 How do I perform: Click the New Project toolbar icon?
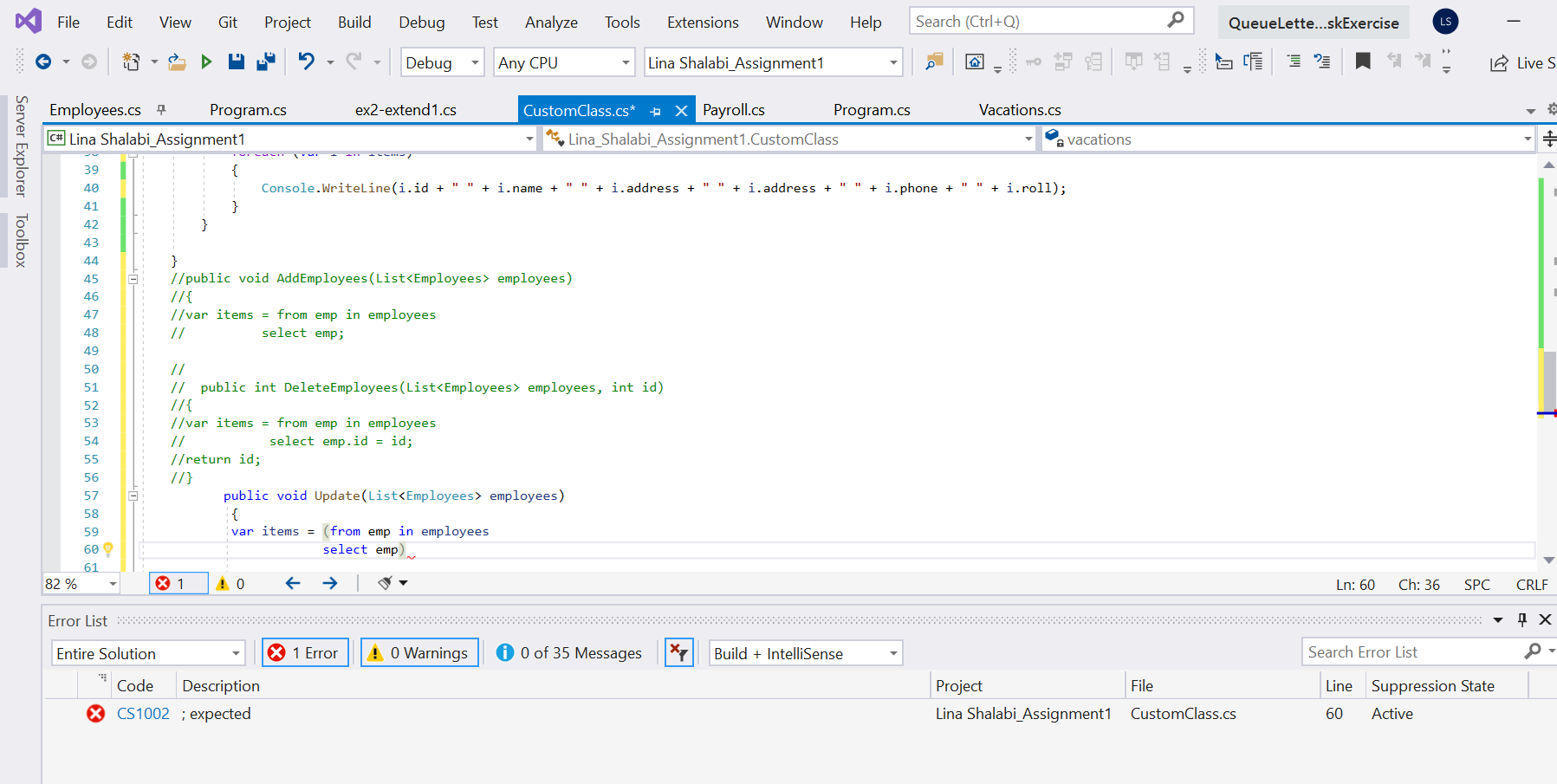131,62
